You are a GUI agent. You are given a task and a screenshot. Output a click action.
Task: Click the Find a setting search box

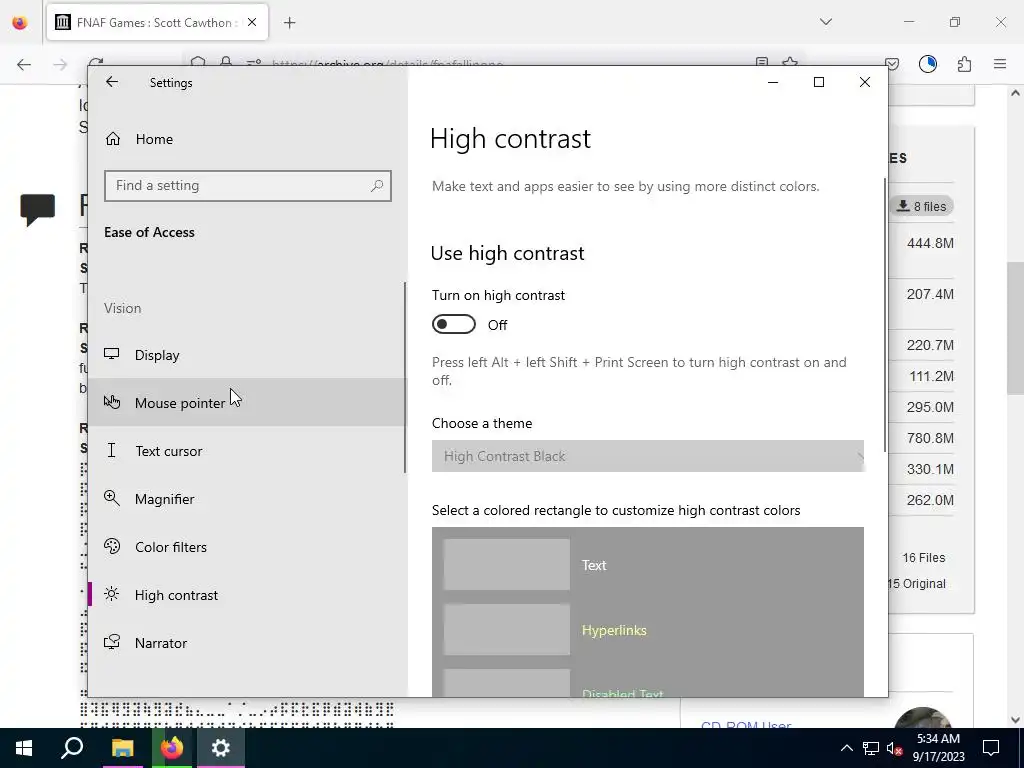coord(248,186)
